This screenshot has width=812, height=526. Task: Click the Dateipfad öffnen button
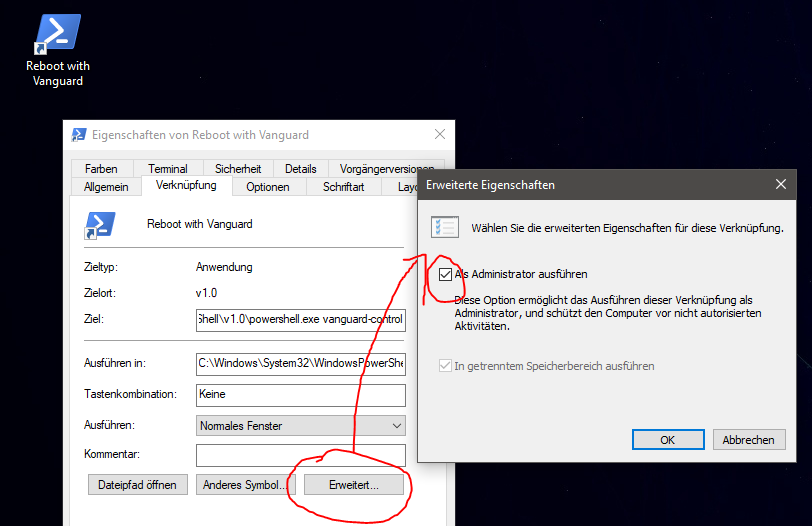click(x=137, y=485)
